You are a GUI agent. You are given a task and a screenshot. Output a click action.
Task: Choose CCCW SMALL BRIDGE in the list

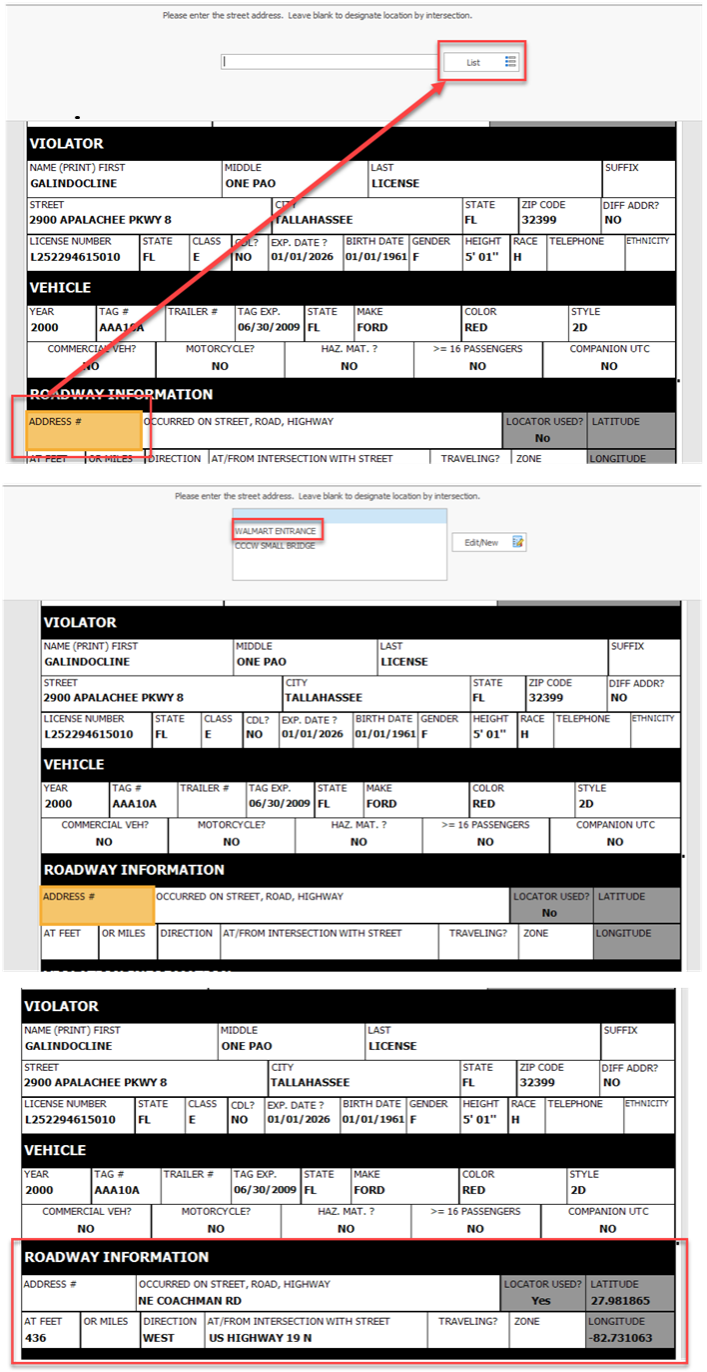pyautogui.click(x=274, y=546)
